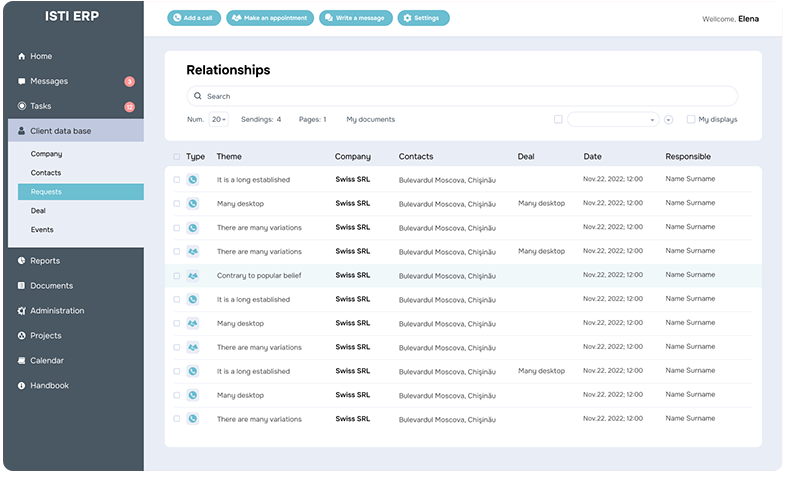This screenshot has height=477, width=785.
Task: Open Reports from the sidebar menu
Action: pyautogui.click(x=45, y=261)
